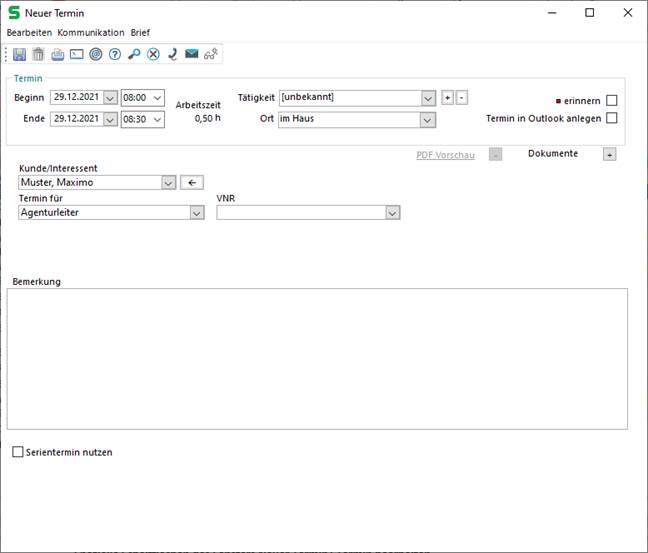Open the Brief menu
This screenshot has height=553, width=648.
pyautogui.click(x=140, y=32)
